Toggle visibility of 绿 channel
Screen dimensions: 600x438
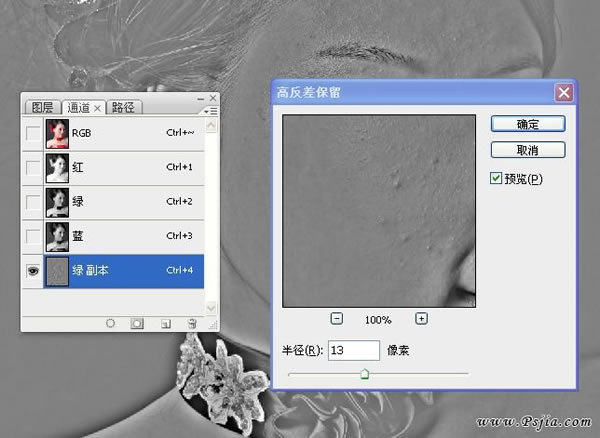(33, 202)
